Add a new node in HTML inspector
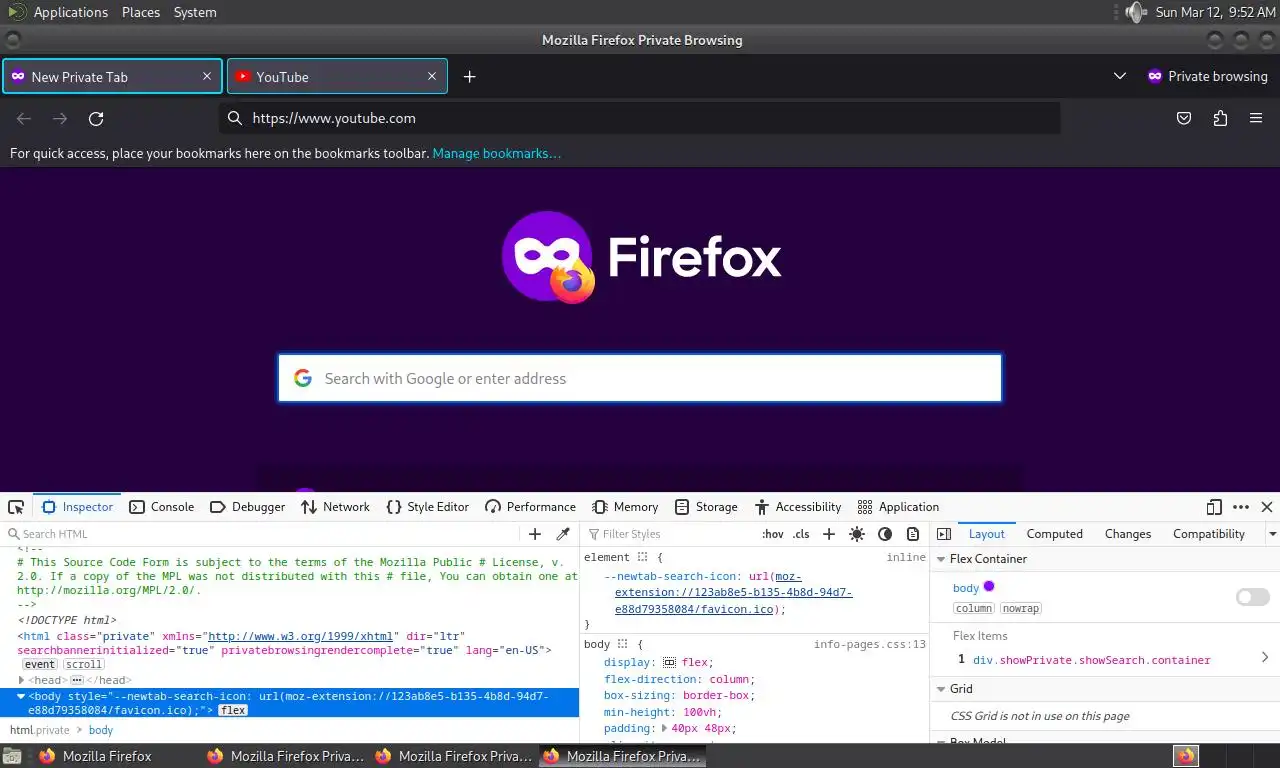This screenshot has width=1280, height=768. pyautogui.click(x=535, y=534)
